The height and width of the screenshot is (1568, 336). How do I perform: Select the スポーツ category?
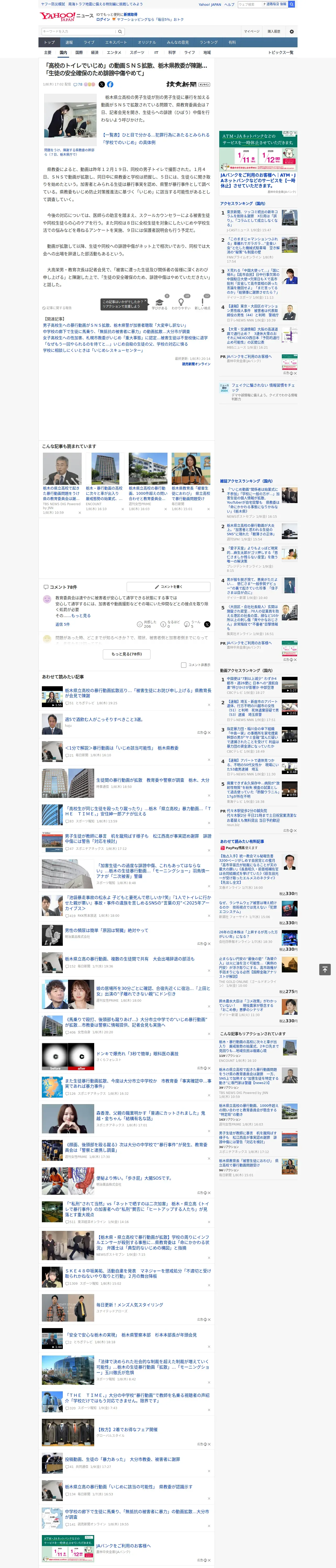pyautogui.click(x=137, y=52)
